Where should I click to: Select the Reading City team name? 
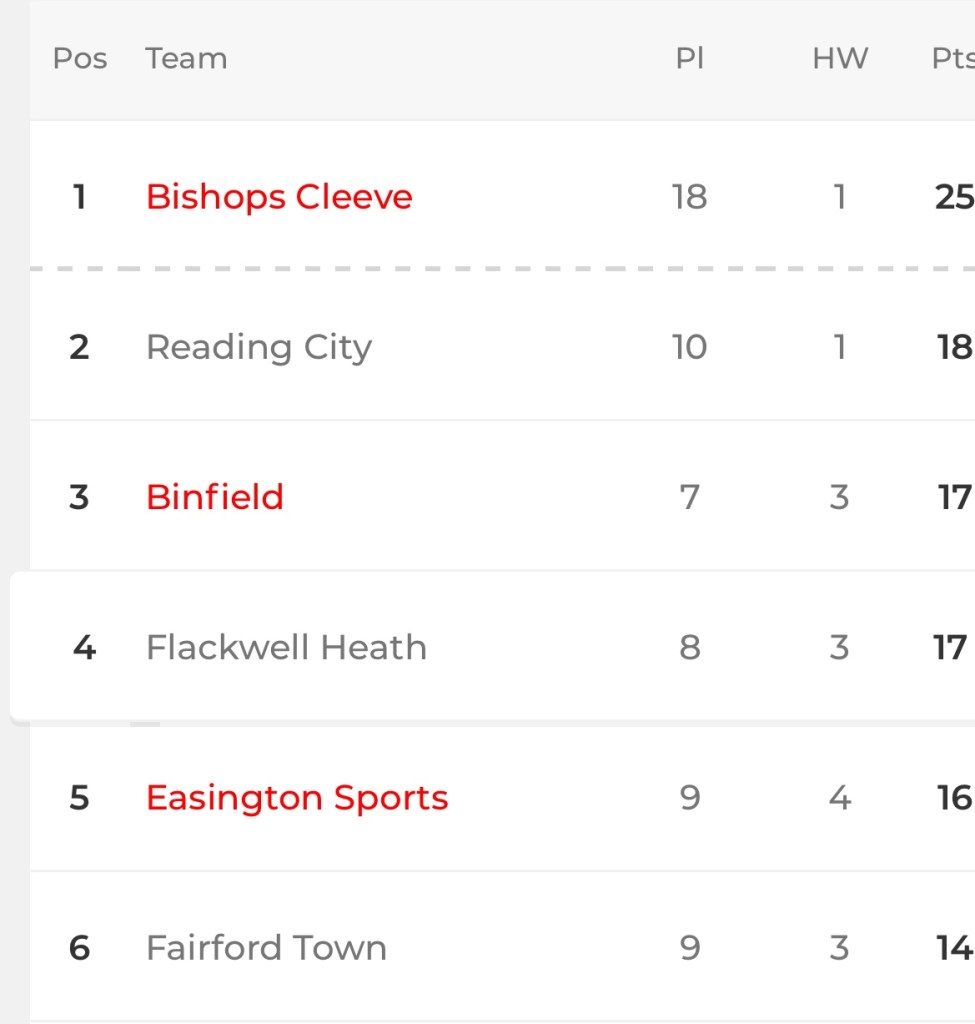click(259, 347)
